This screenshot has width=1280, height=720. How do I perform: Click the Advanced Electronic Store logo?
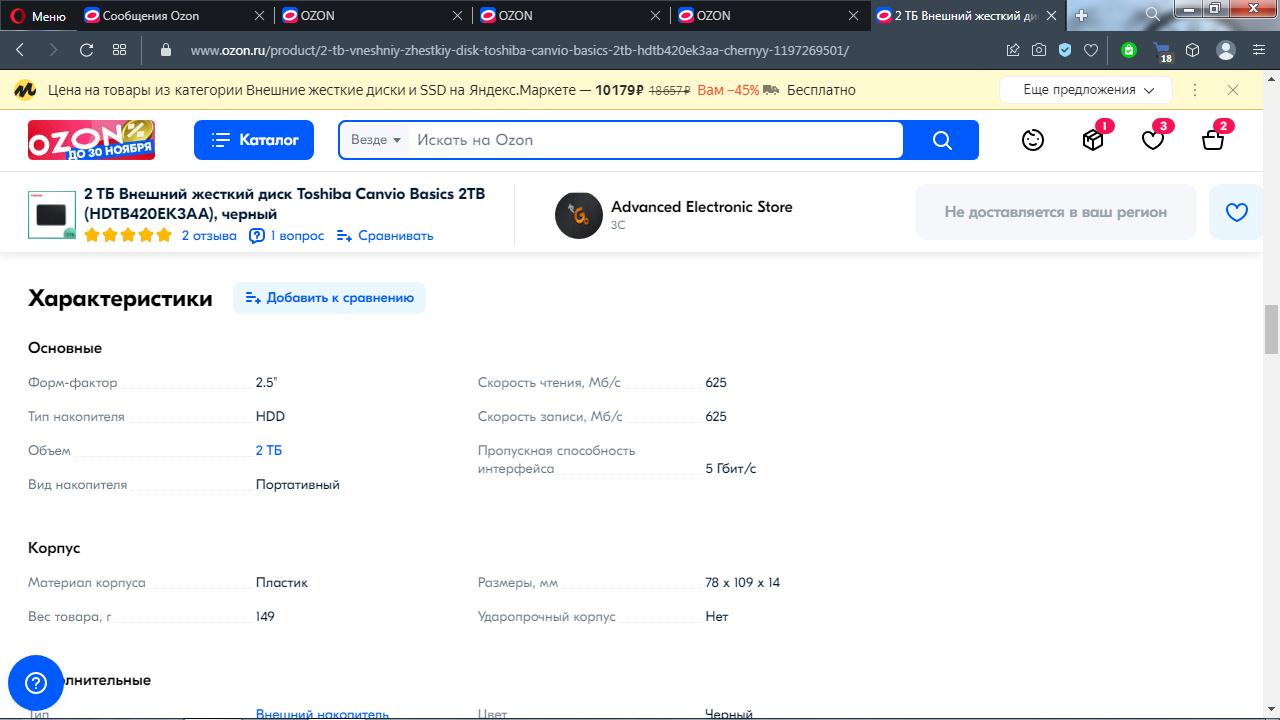click(579, 215)
